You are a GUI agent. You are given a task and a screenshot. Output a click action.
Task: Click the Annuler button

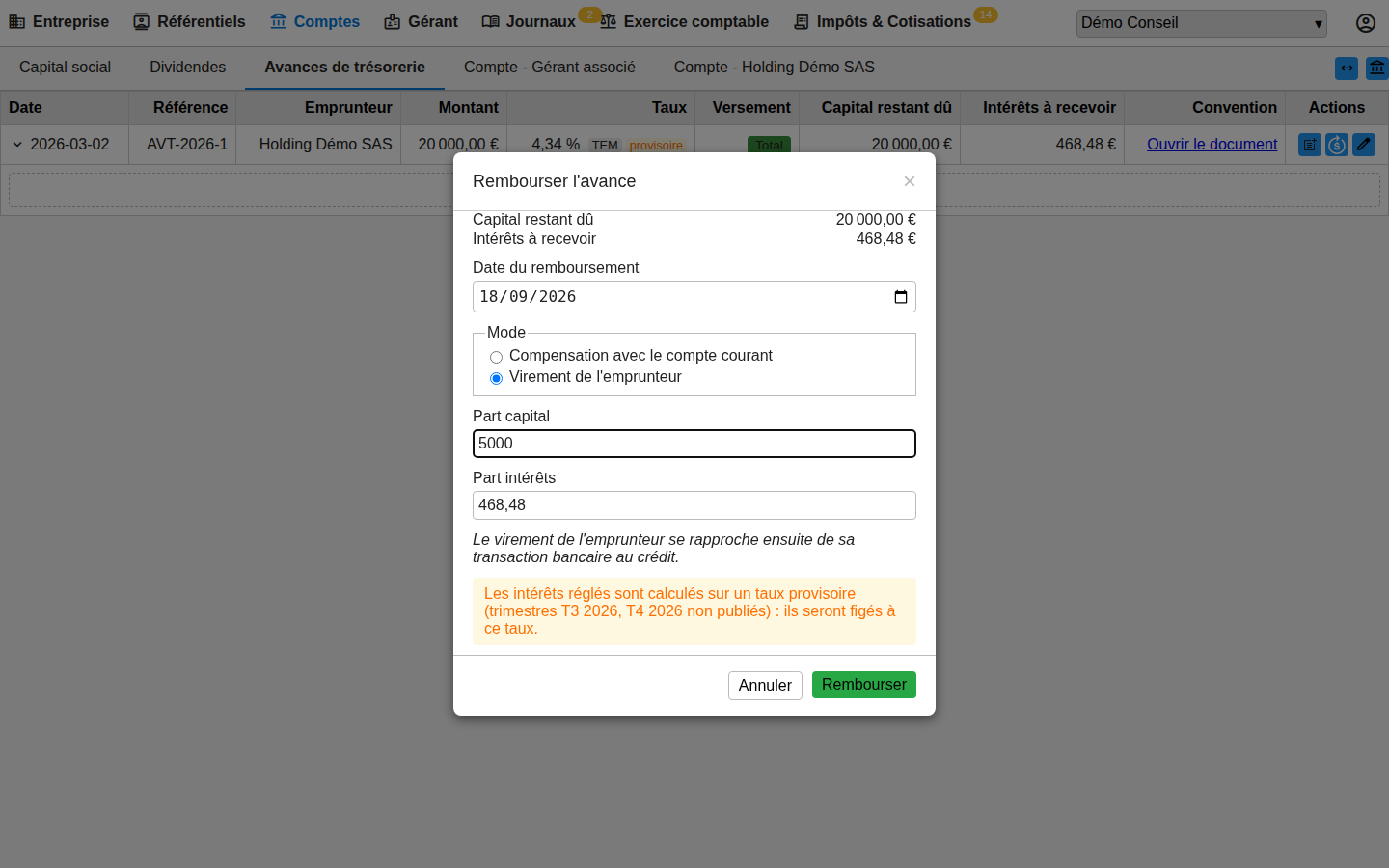(765, 686)
